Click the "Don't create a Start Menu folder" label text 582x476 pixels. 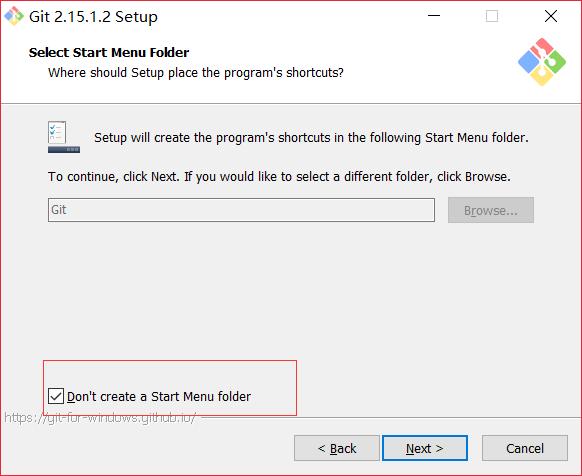click(159, 397)
